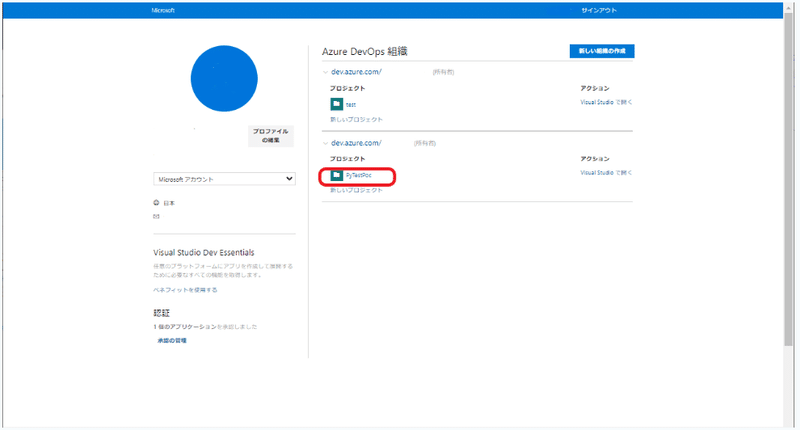
Task: Click the first dev.azure.com organization link
Action: click(x=356, y=72)
